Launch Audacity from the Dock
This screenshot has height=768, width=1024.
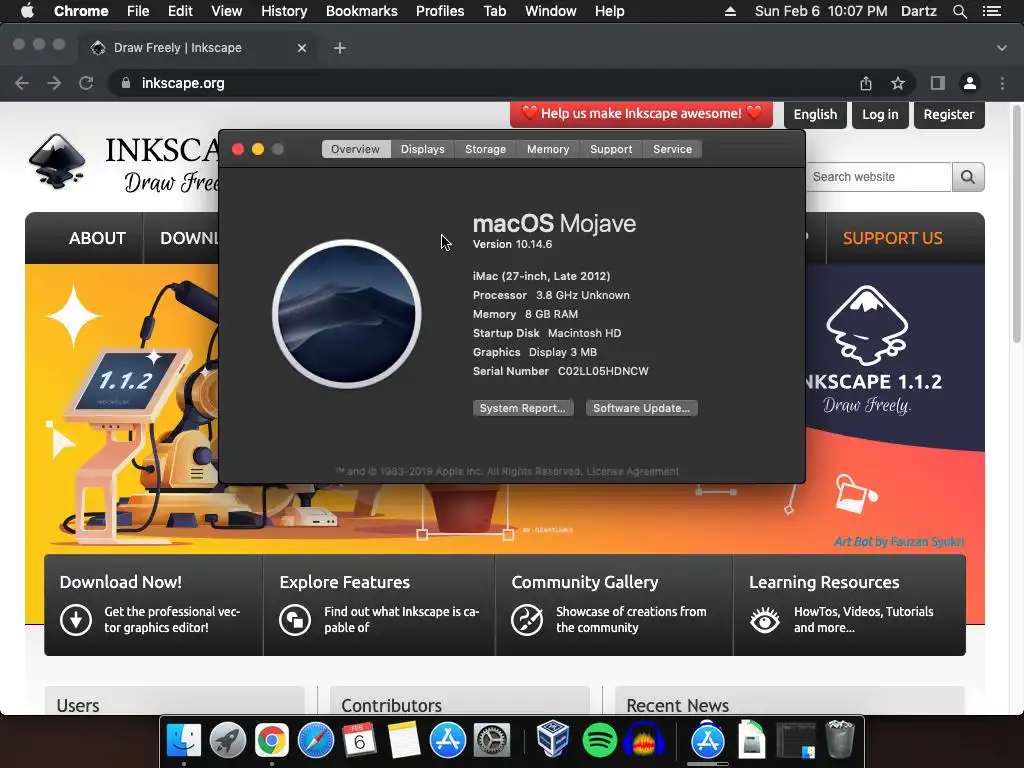coord(644,741)
